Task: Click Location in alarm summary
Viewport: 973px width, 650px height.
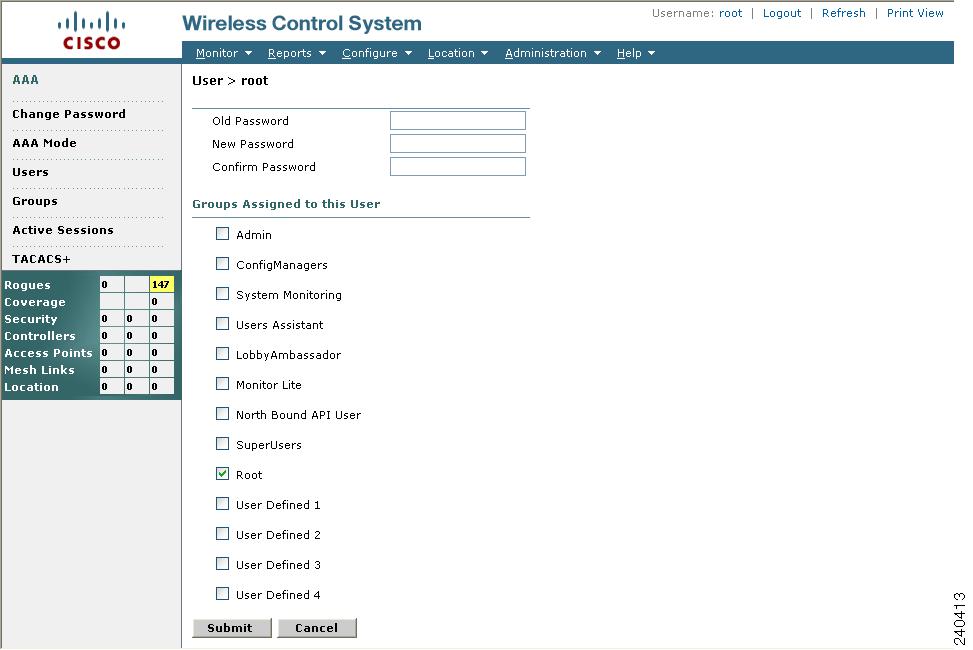Action: [x=31, y=387]
